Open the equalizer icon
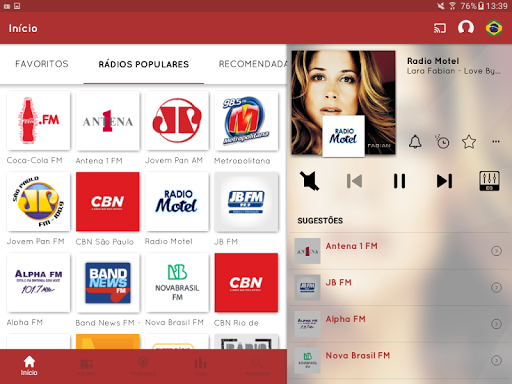This screenshot has width=512, height=384. (489, 181)
